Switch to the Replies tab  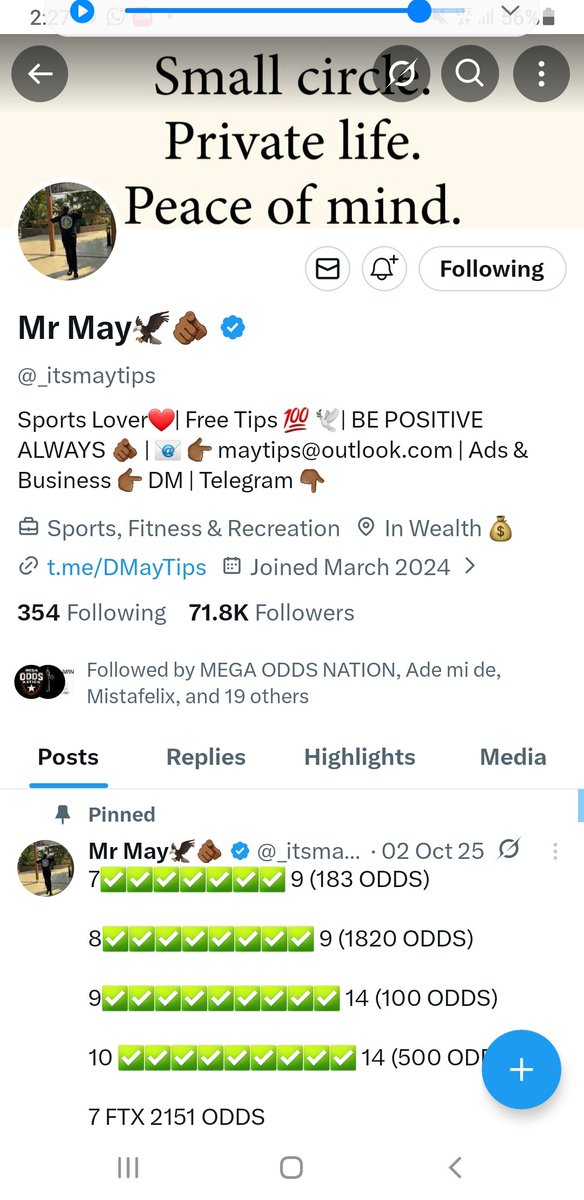206,757
